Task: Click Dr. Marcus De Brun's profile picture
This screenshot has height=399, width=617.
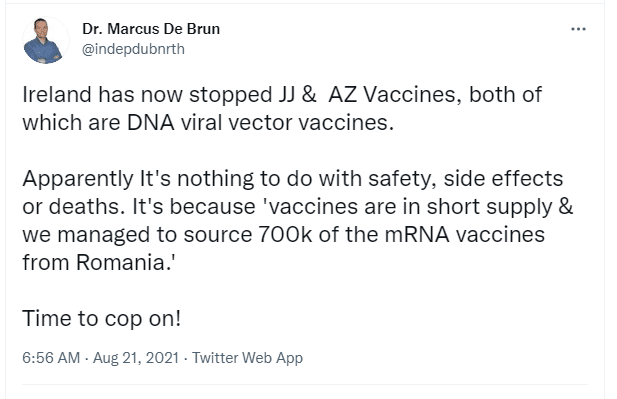Action: (44, 41)
